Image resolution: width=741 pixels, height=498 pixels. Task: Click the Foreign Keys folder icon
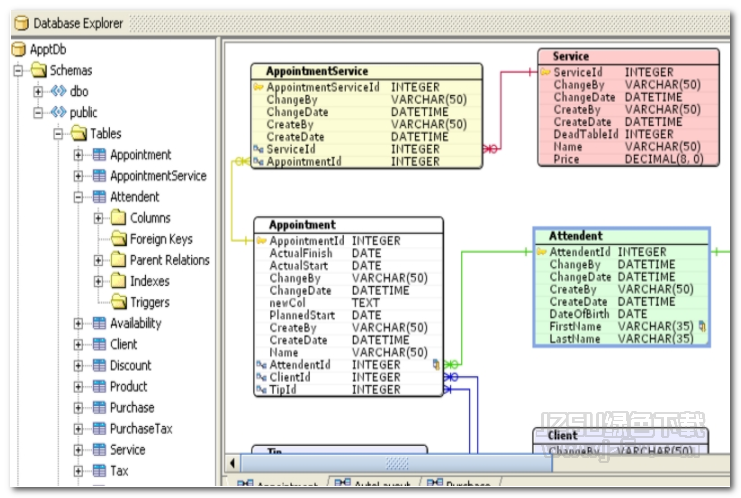point(119,239)
